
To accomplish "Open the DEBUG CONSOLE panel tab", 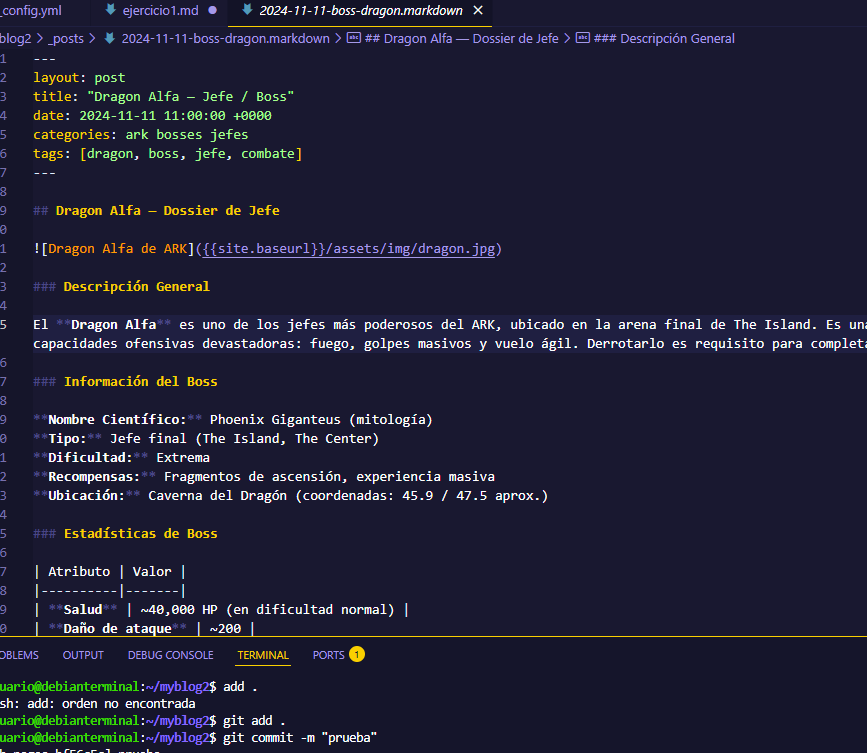I will point(170,656).
